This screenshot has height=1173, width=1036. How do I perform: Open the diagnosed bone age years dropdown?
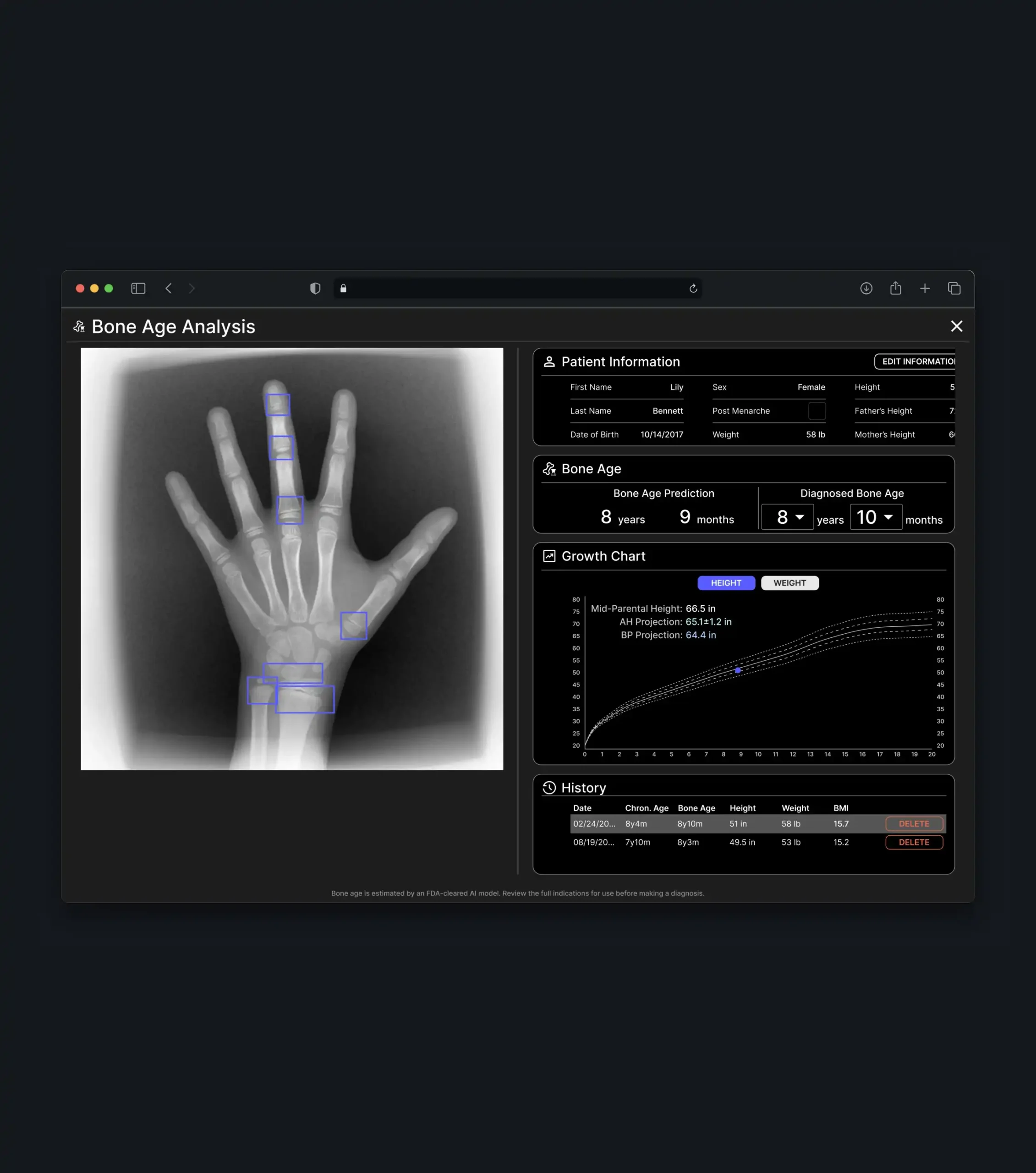(x=787, y=517)
